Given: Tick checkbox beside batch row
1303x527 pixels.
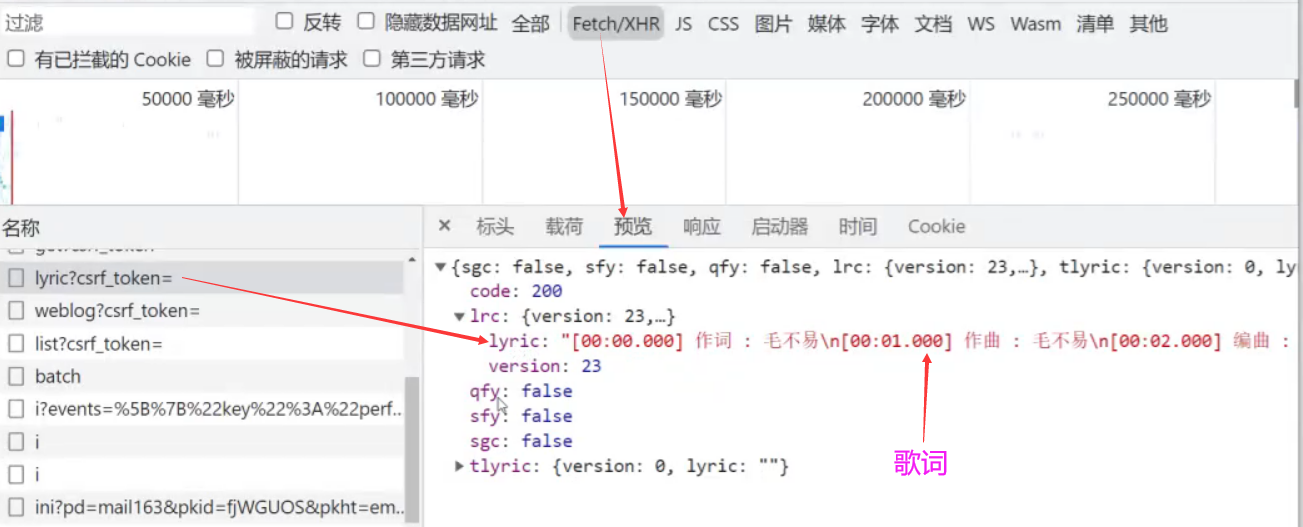Looking at the screenshot, I should coord(16,376).
